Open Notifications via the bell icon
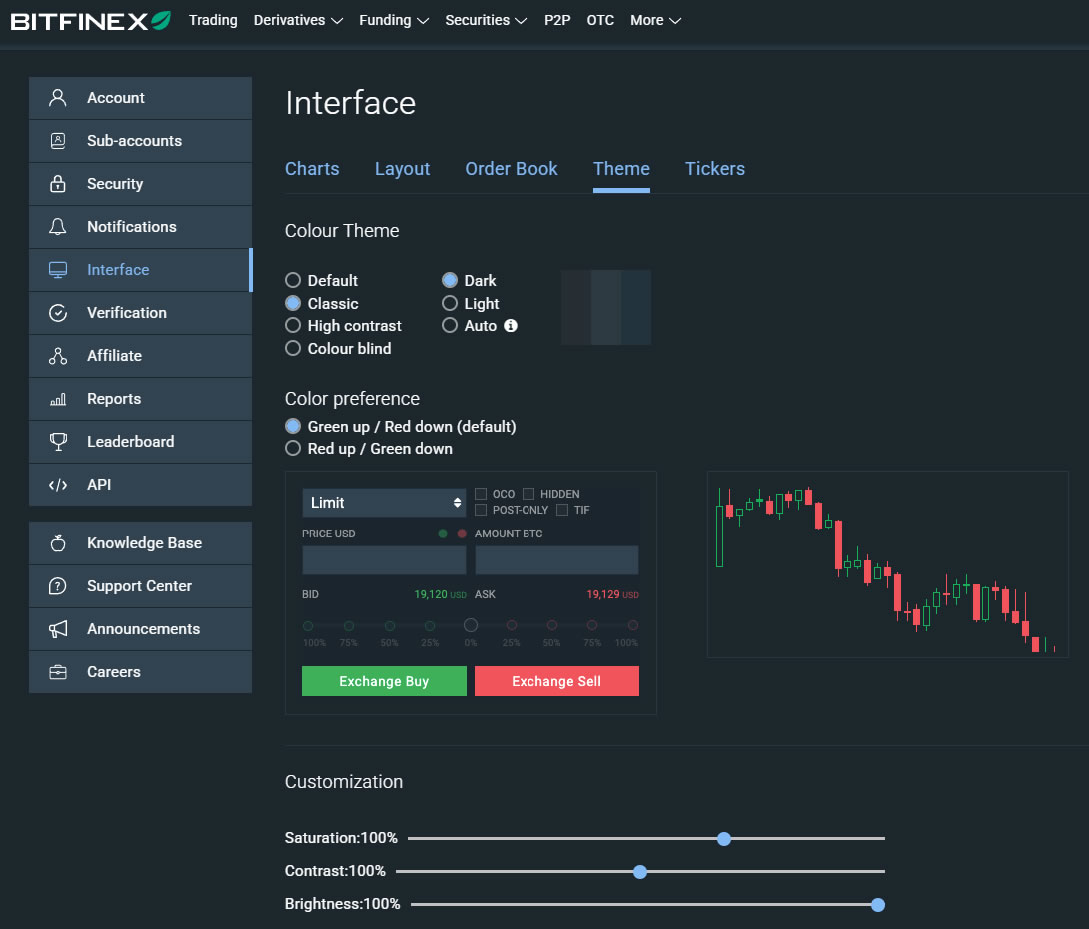This screenshot has width=1089, height=929. pyautogui.click(x=58, y=227)
